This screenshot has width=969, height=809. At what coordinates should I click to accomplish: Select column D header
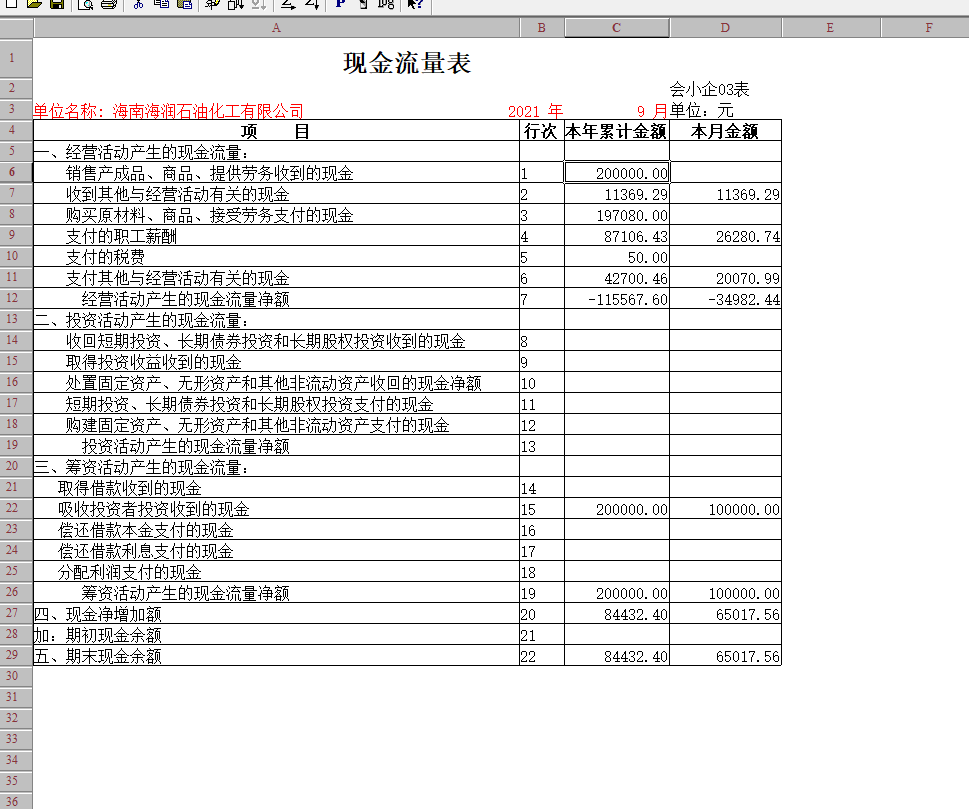726,28
